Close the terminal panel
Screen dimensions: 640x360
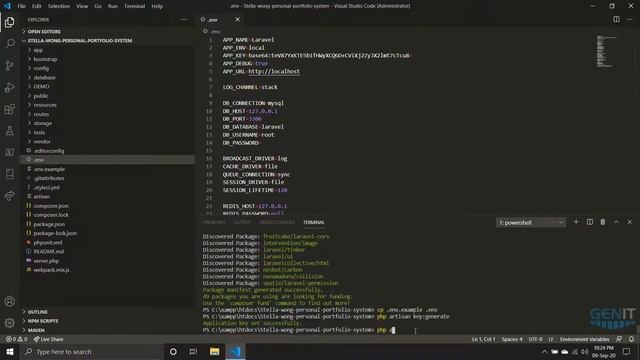tap(629, 222)
